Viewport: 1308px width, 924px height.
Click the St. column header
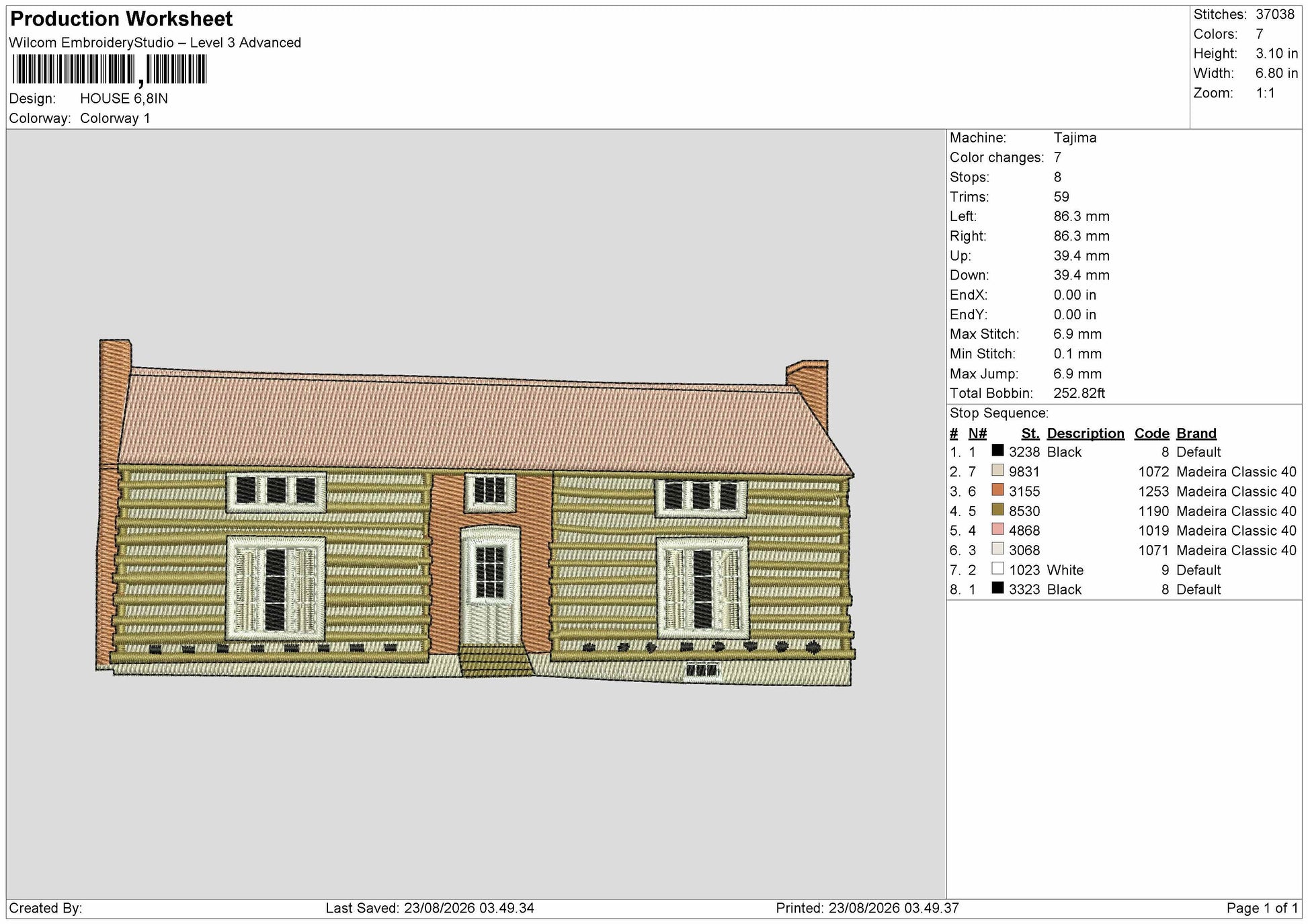(1030, 433)
